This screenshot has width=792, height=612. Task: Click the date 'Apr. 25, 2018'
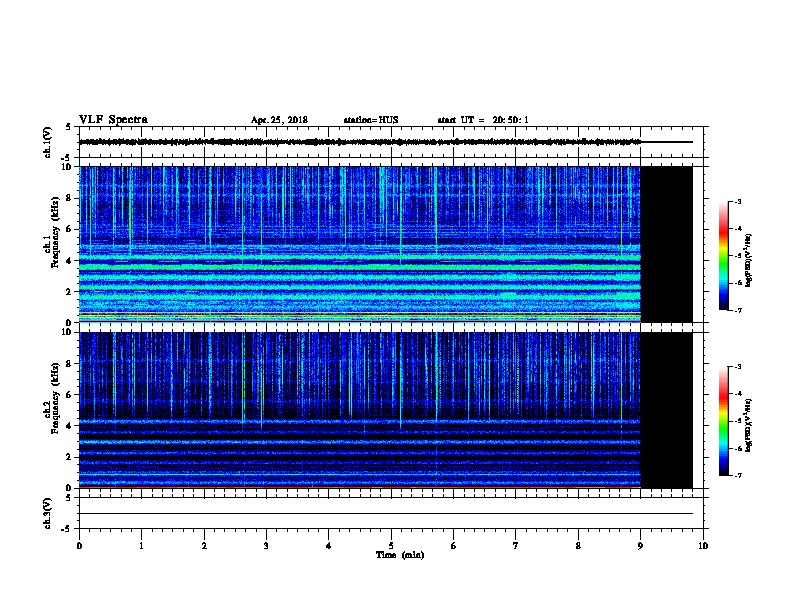coord(279,120)
